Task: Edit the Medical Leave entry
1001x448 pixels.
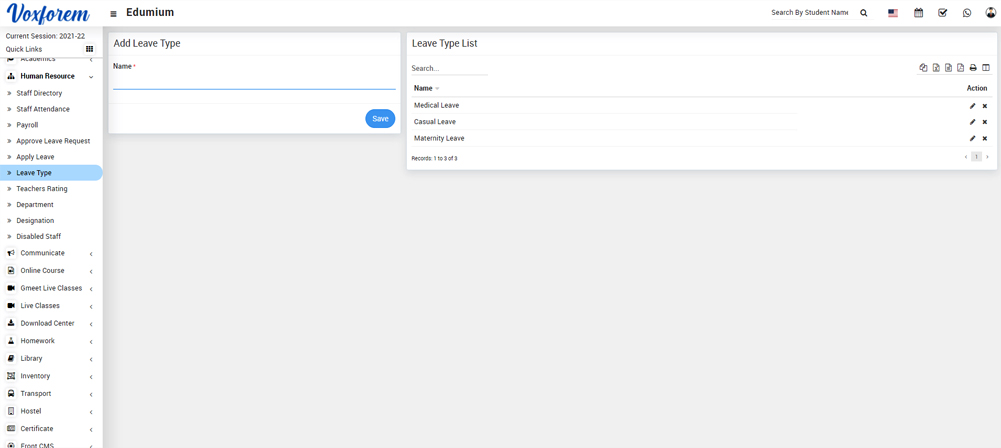Action: coord(972,106)
